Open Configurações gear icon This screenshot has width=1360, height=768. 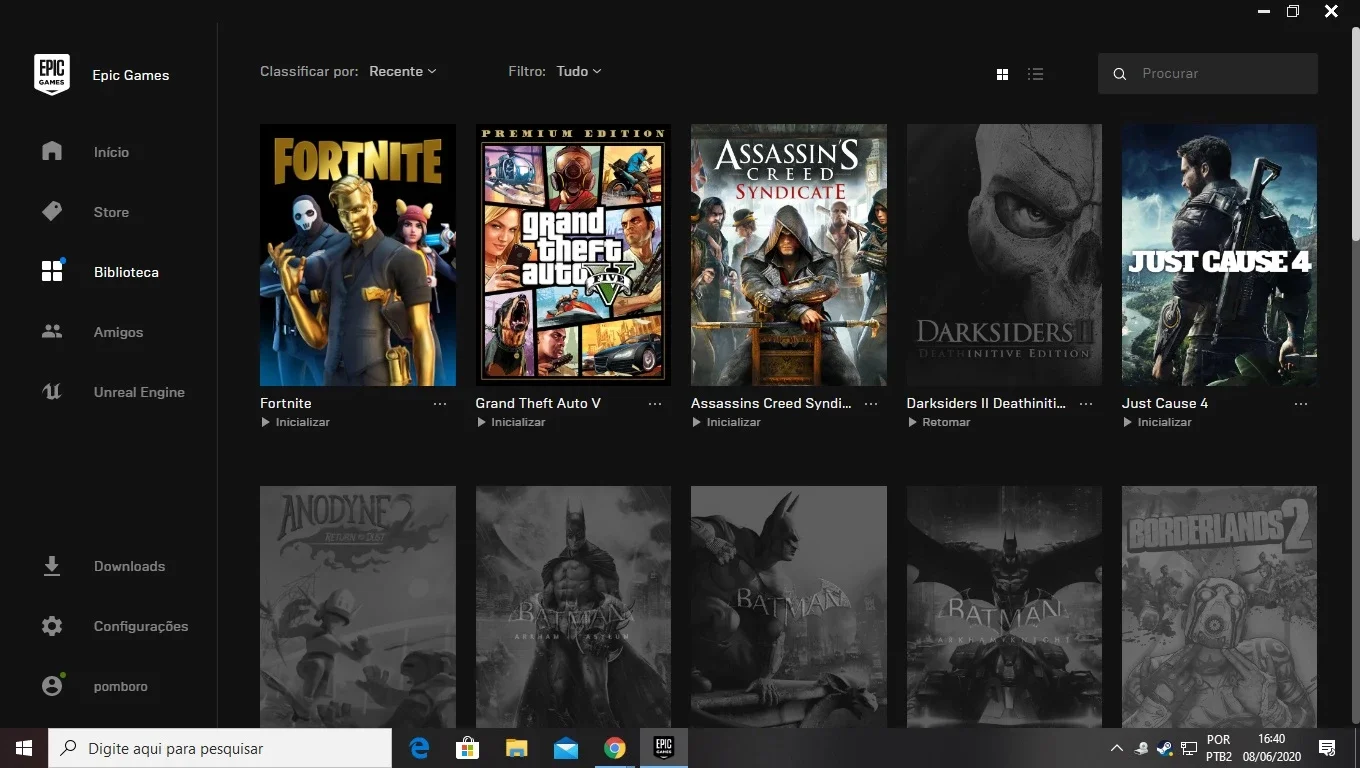52,626
